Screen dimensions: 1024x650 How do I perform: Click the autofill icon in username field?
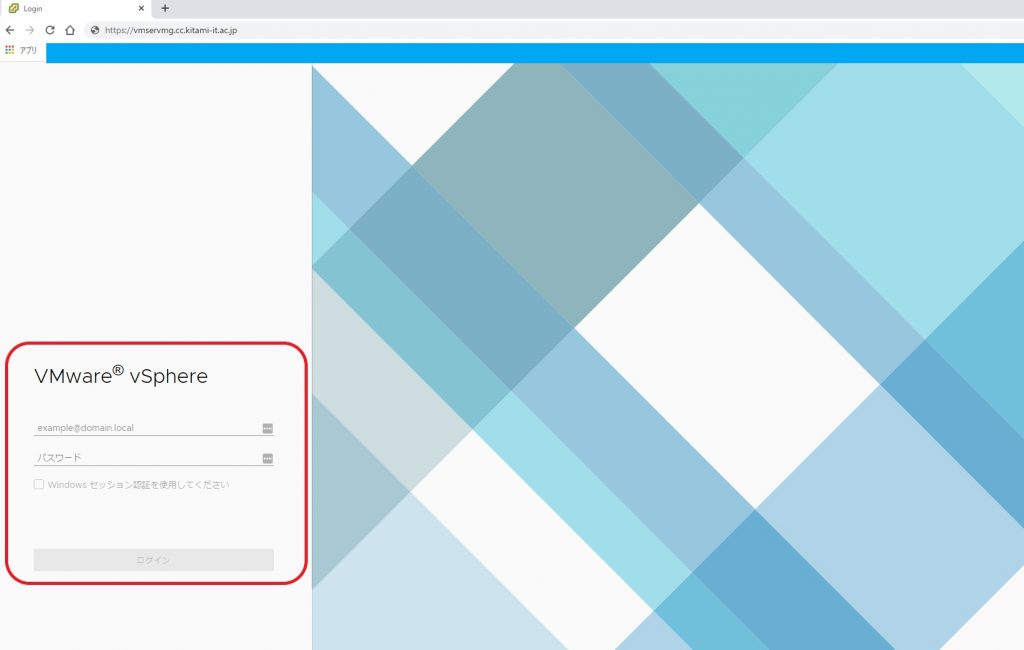point(268,428)
